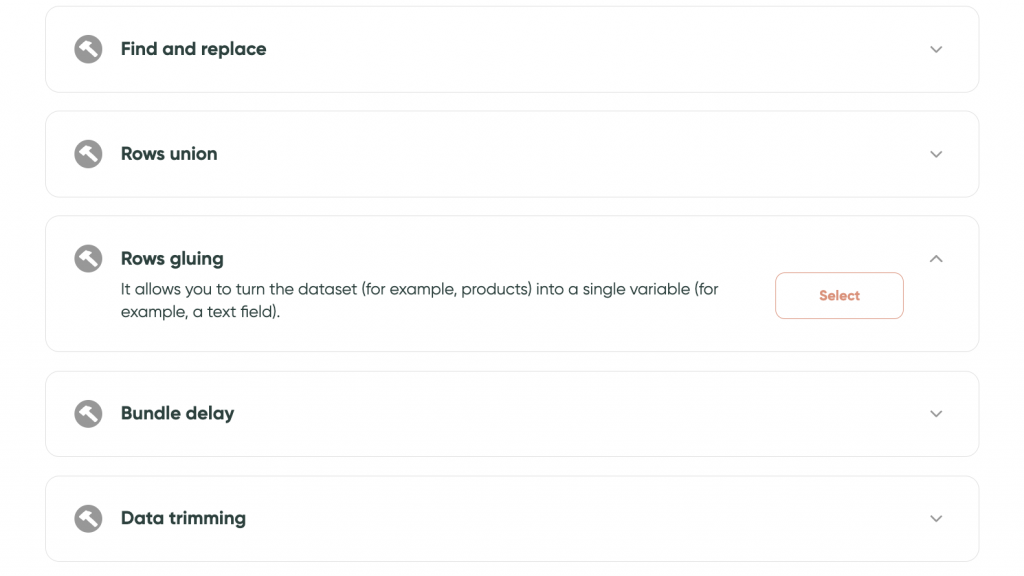Screen dimensions: 1024x576
Task: Click the hammer icon beside Data trimming
Action: 88,519
